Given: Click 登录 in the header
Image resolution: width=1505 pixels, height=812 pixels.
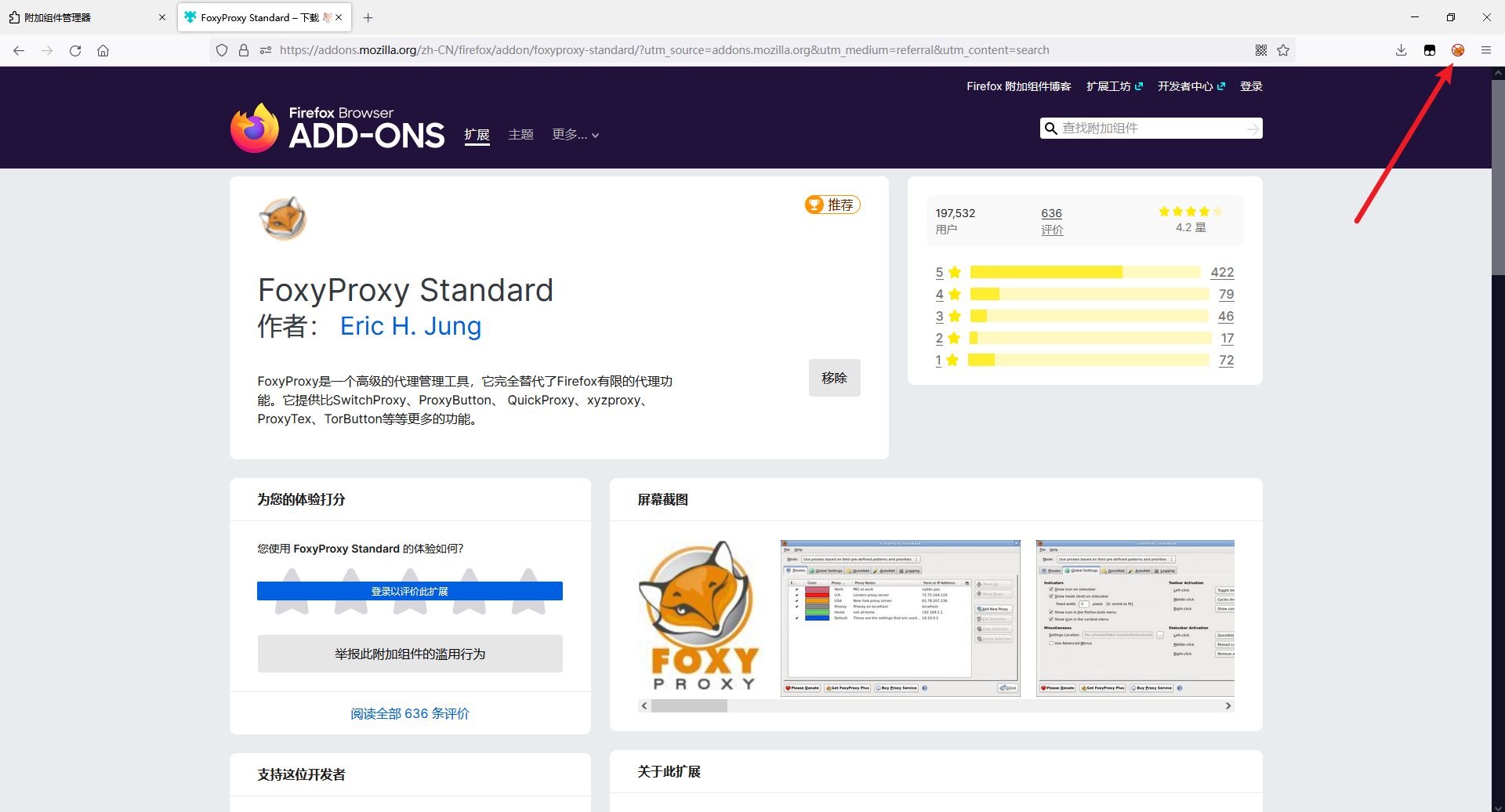Looking at the screenshot, I should pos(1251,86).
